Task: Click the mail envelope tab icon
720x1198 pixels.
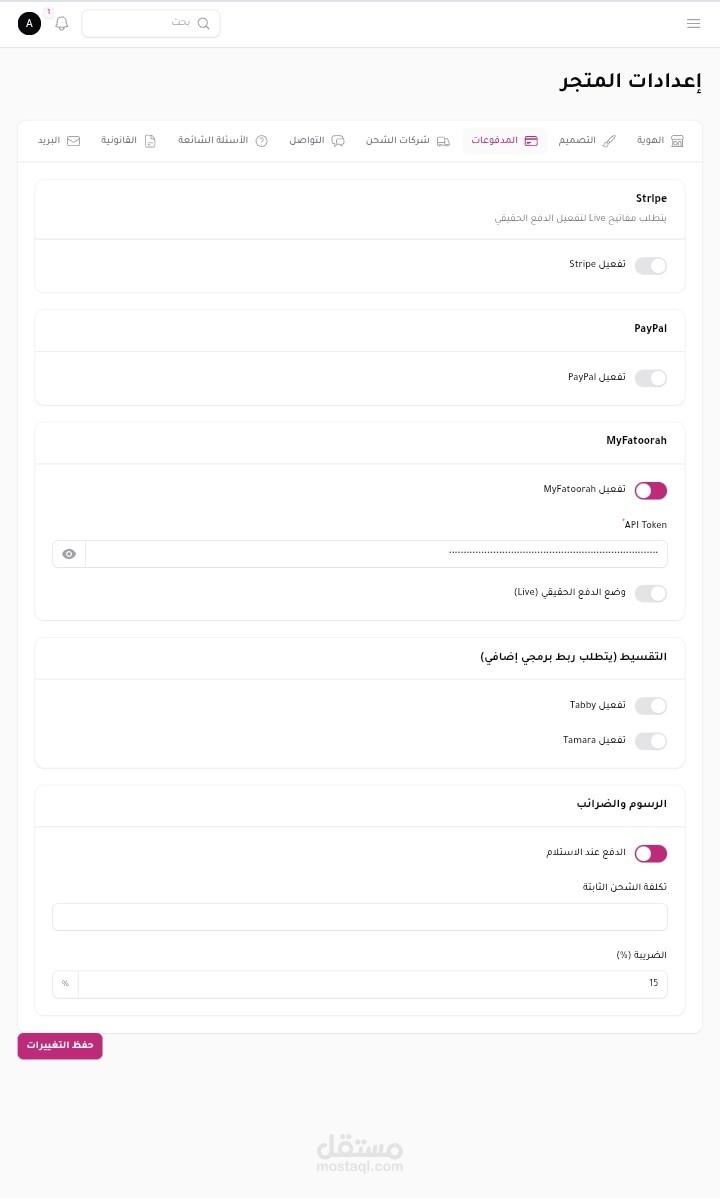Action: click(x=74, y=141)
